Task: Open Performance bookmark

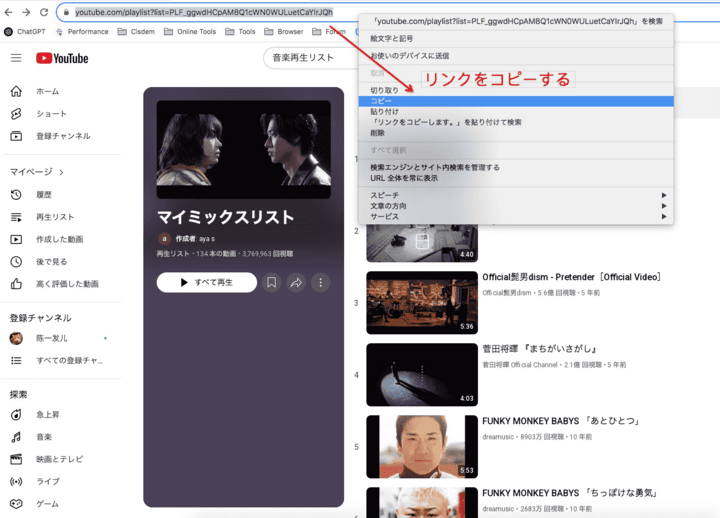Action: click(x=82, y=32)
